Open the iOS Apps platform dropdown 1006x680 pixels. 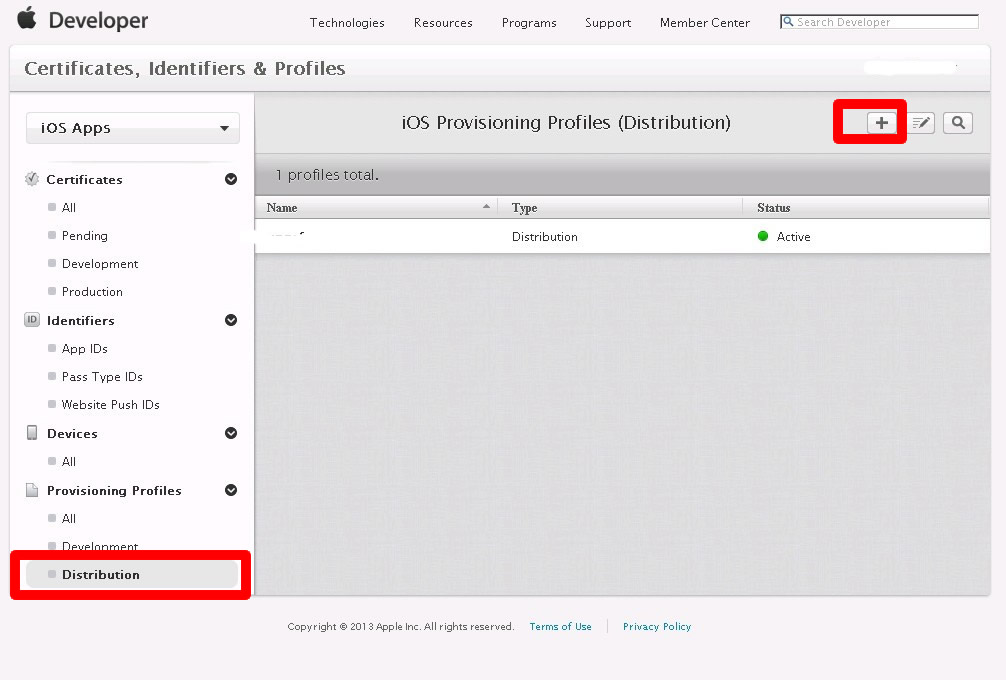coord(133,128)
